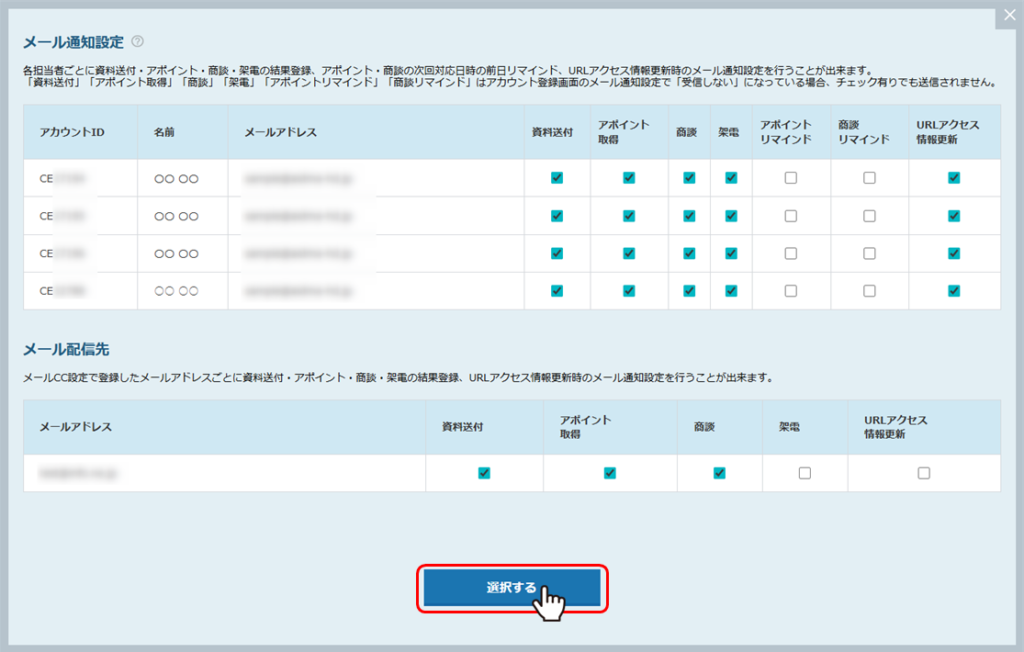Click the アカウントID column header
The height and width of the screenshot is (652, 1024).
72,132
